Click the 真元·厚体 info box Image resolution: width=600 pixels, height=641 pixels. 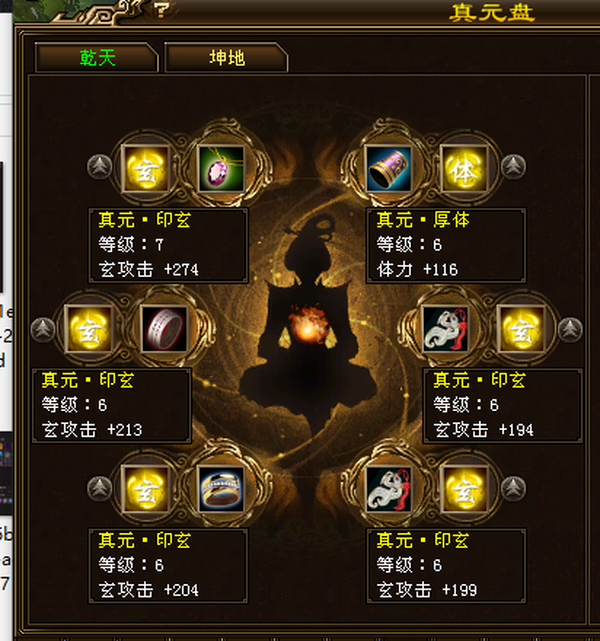tap(446, 245)
